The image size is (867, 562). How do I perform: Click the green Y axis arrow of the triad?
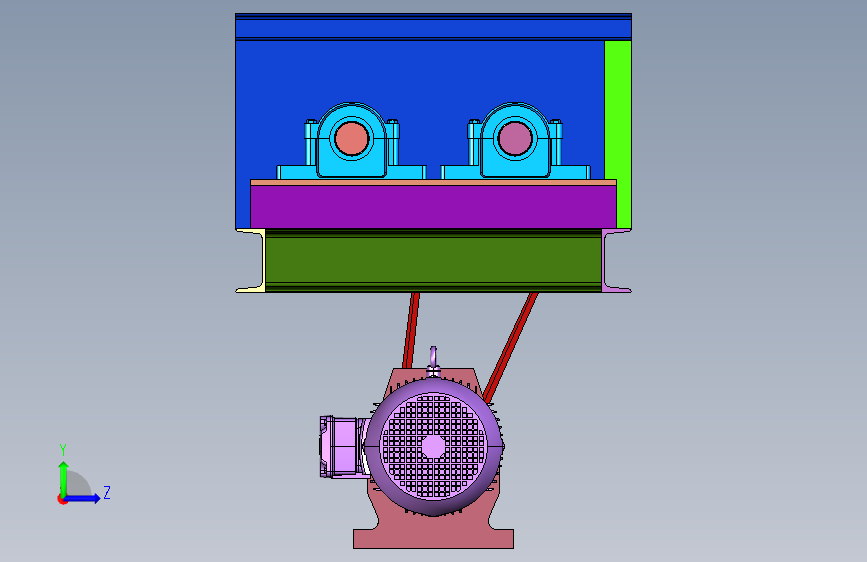pos(64,478)
